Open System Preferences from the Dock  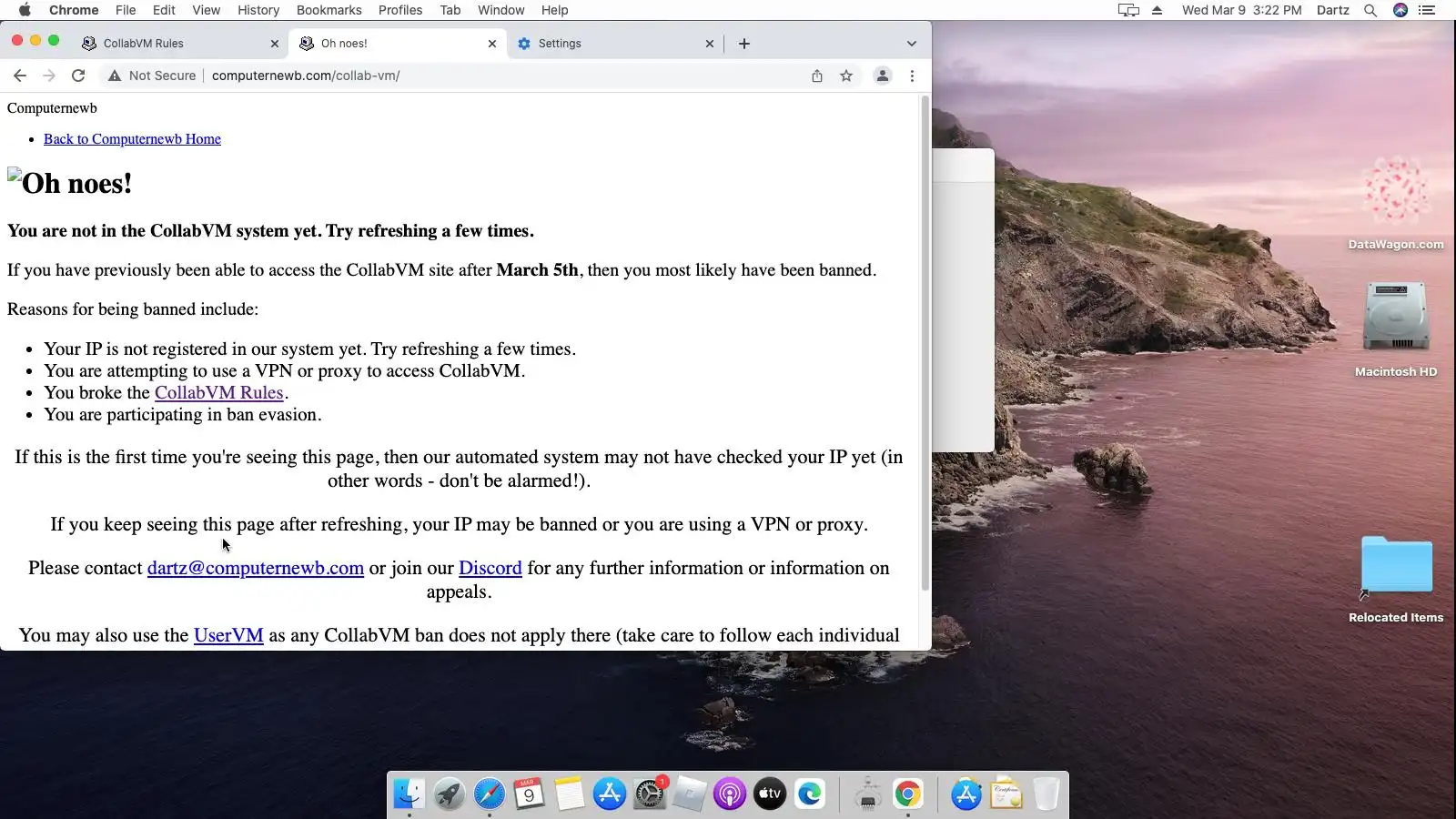650,794
